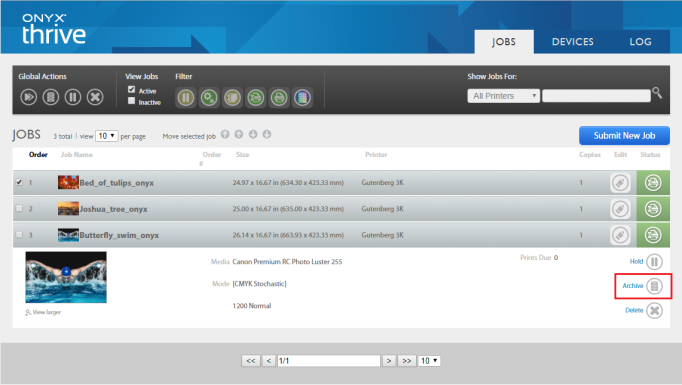
Task: Click the Submit New Job button
Action: tap(624, 136)
